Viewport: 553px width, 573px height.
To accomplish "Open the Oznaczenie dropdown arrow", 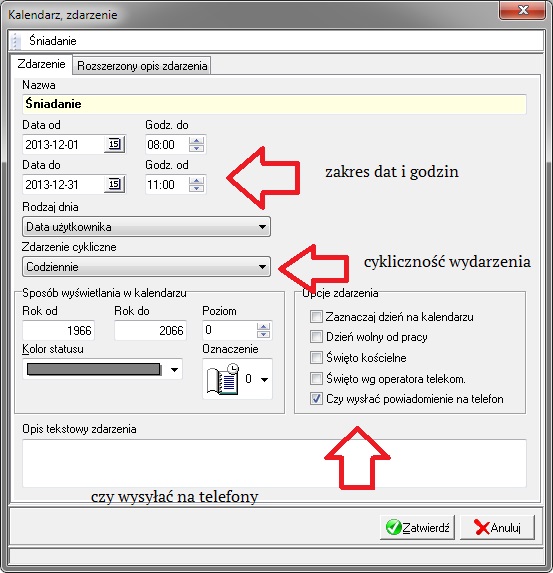I will 264,380.
